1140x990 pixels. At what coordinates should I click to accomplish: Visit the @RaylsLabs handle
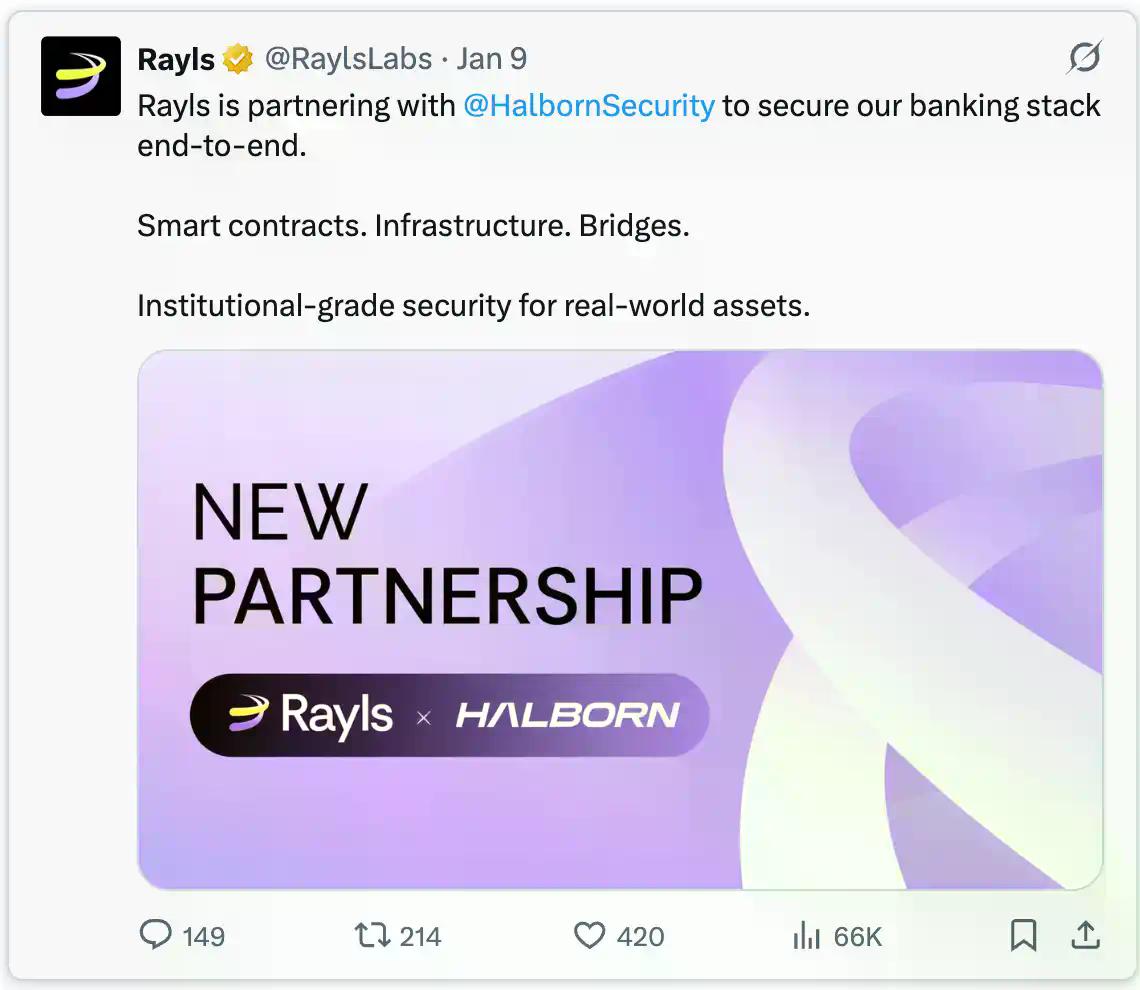tap(348, 59)
